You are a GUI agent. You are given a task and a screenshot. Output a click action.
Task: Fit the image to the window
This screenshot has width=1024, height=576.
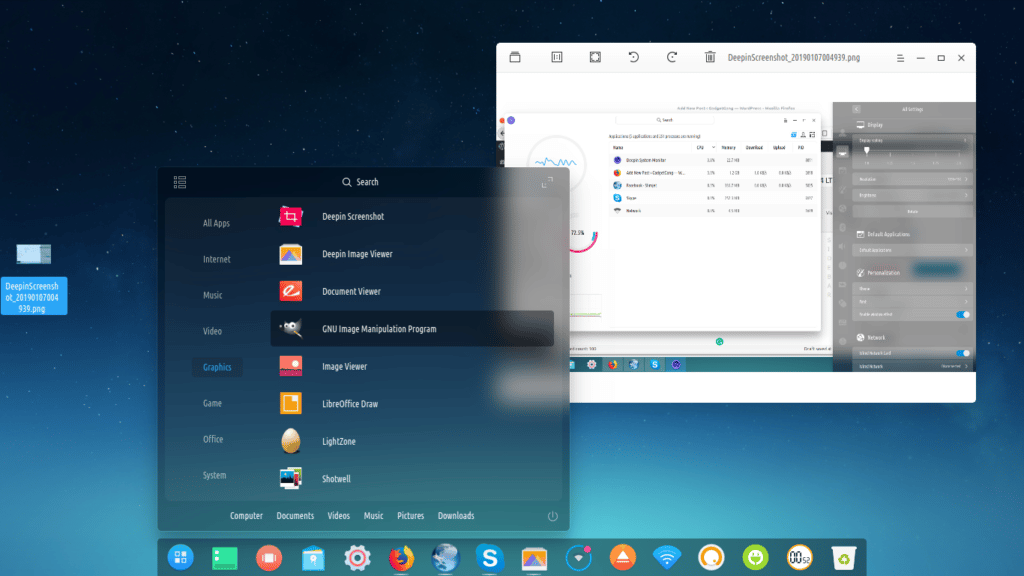[593, 57]
